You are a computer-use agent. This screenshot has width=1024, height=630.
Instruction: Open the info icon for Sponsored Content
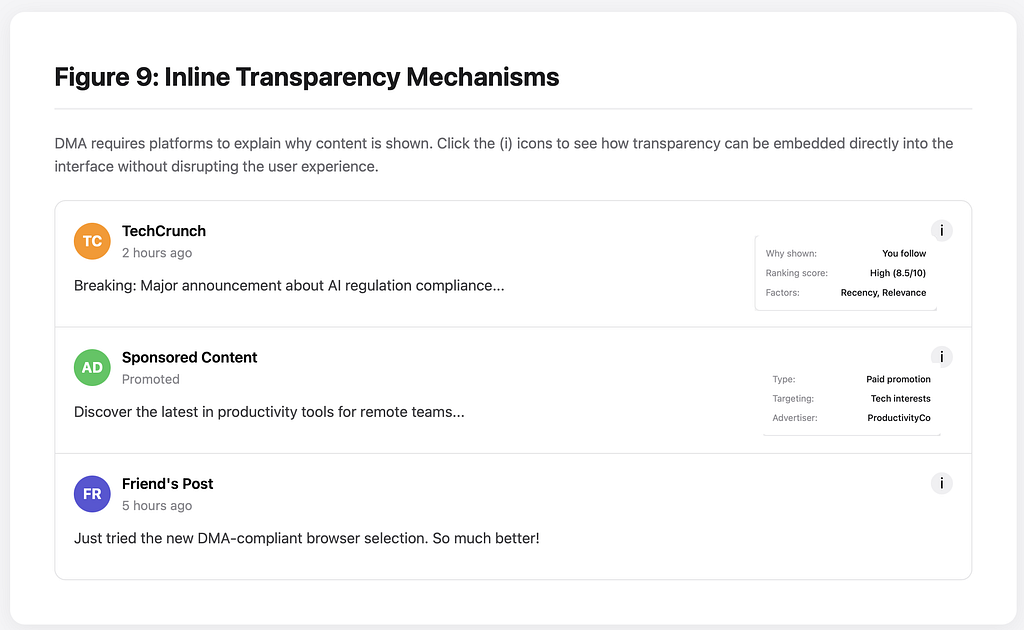941,357
